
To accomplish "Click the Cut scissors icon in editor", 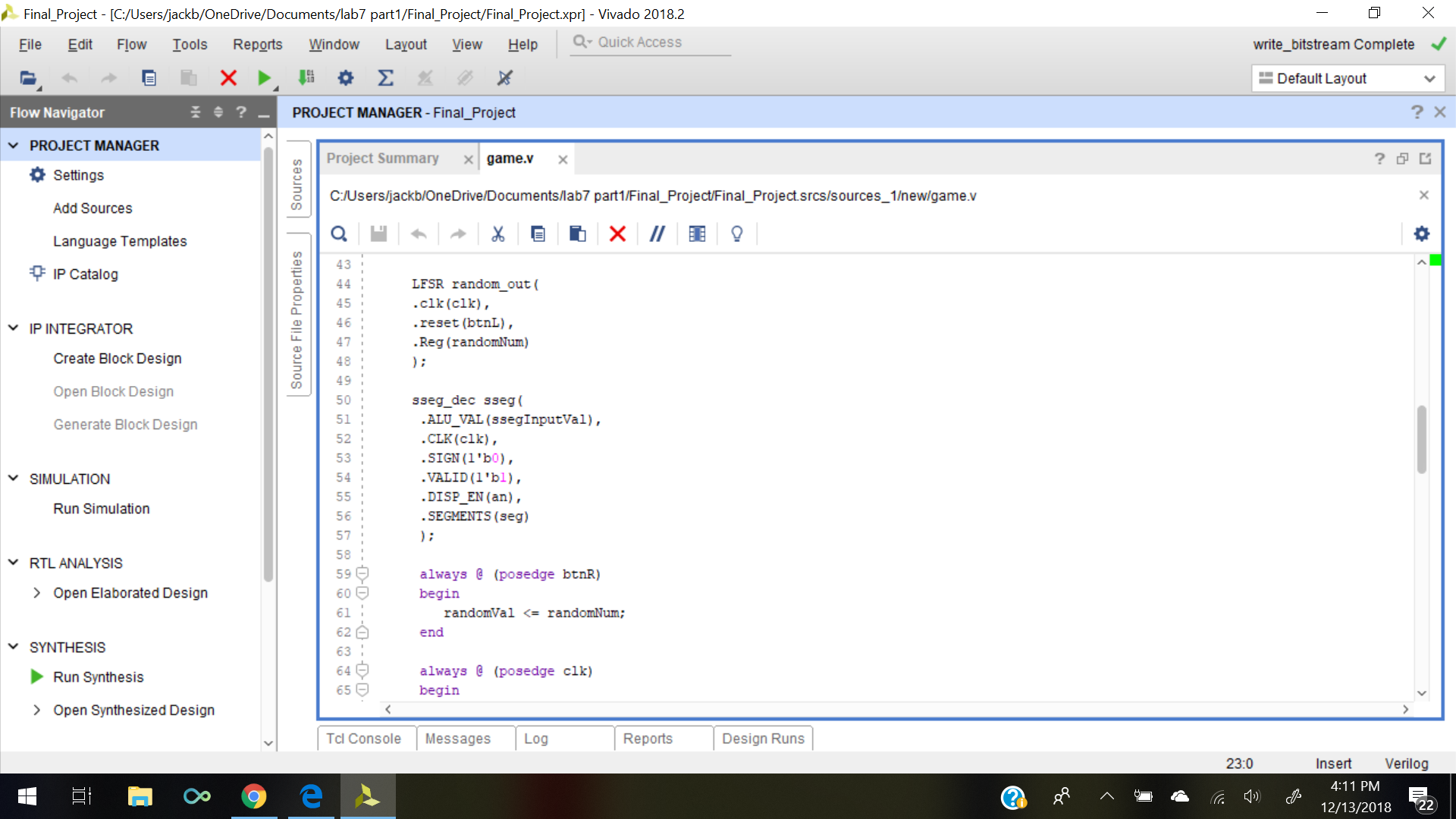I will point(497,234).
